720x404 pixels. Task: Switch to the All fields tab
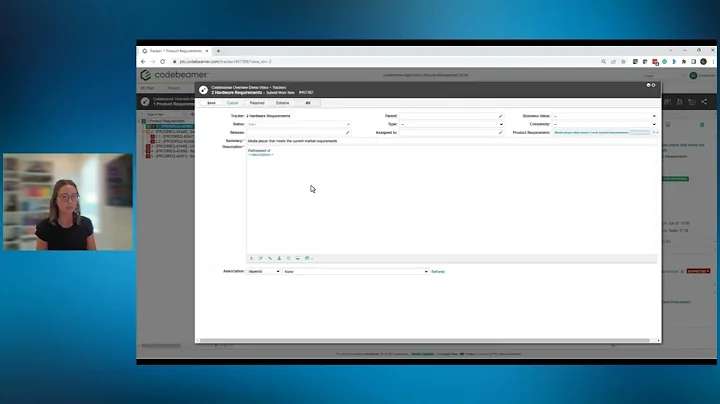tap(308, 103)
